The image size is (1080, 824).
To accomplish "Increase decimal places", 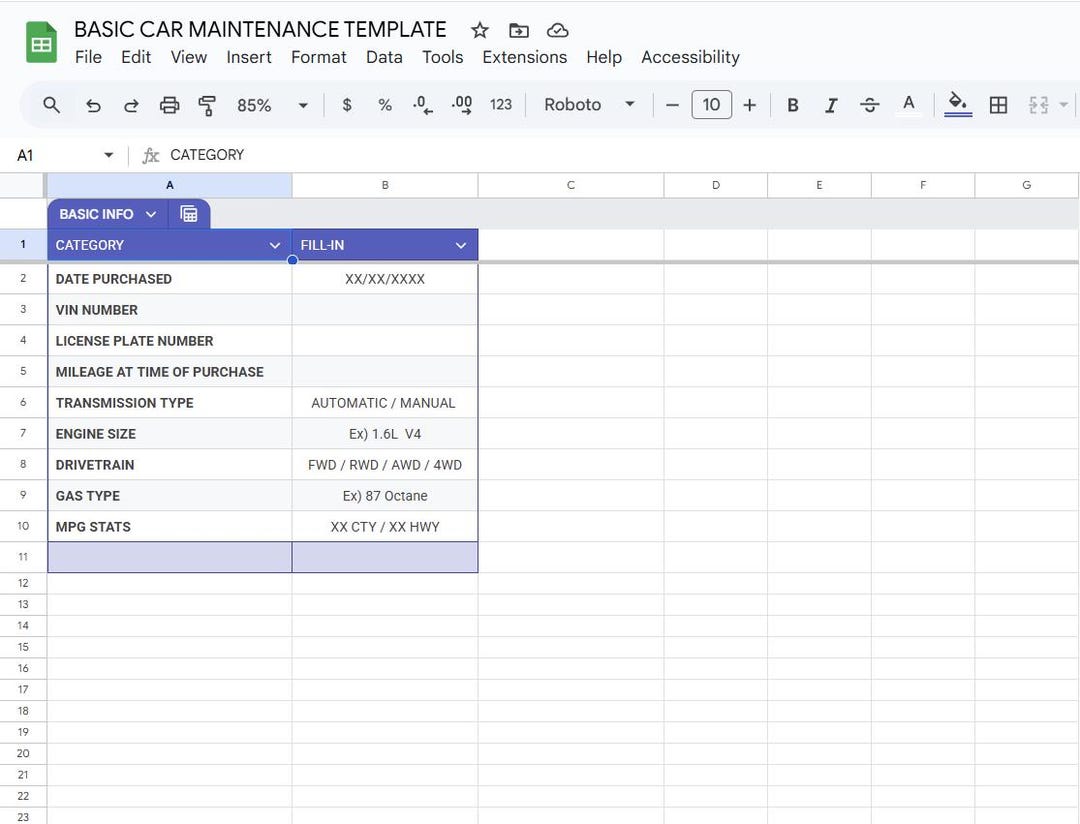I will [461, 105].
